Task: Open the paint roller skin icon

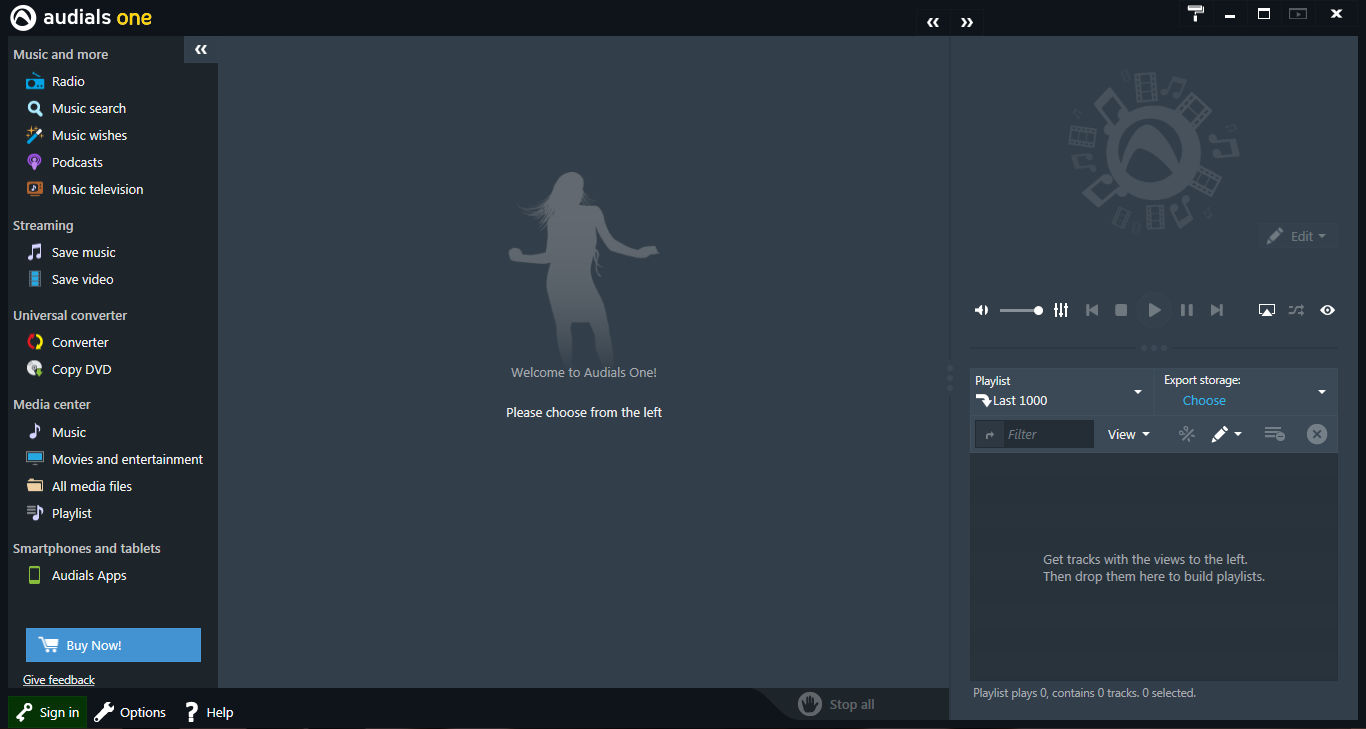Action: 1196,14
